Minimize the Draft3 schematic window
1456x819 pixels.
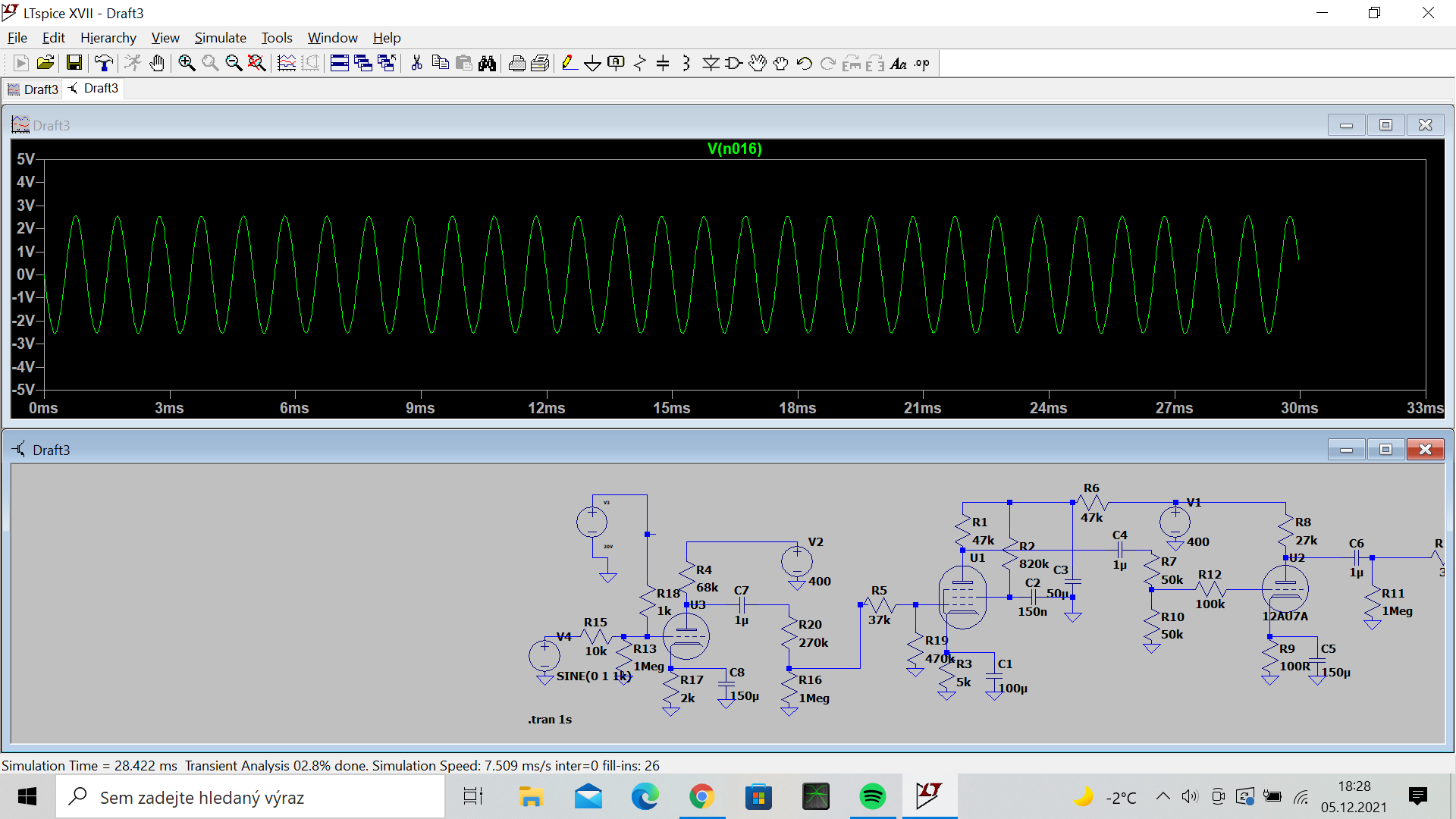tap(1346, 450)
